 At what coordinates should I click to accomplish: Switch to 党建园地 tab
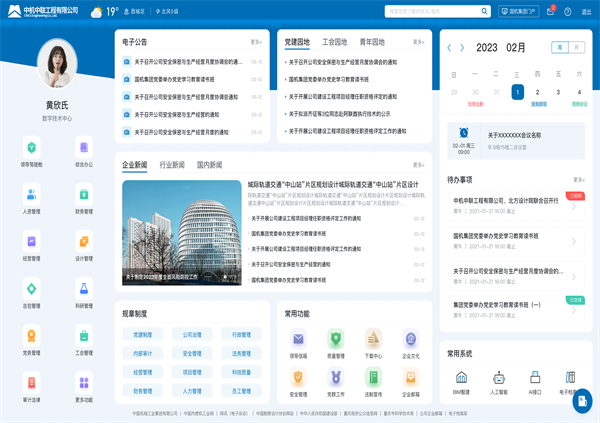click(x=297, y=42)
